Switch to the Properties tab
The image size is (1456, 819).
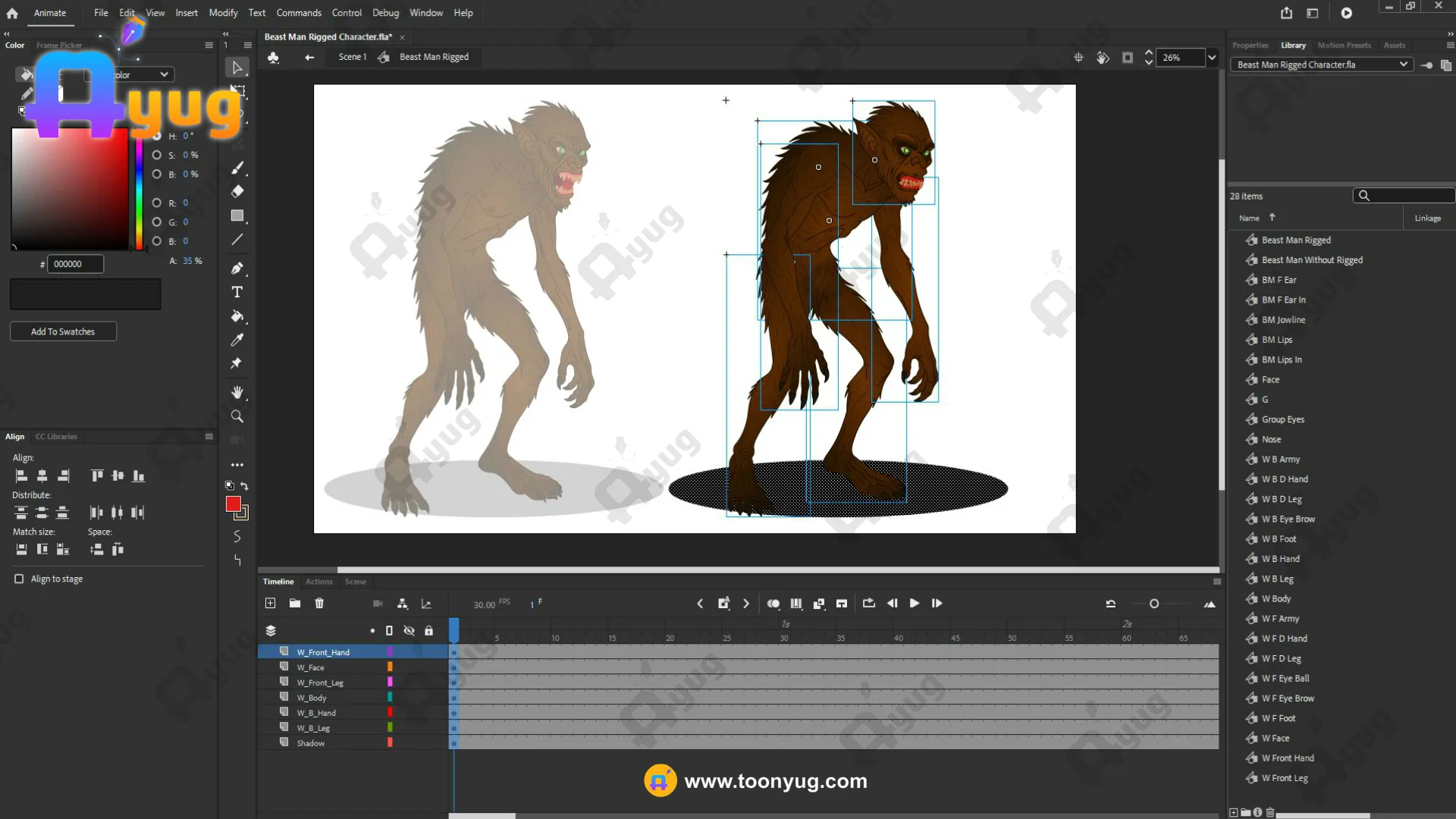point(1250,45)
